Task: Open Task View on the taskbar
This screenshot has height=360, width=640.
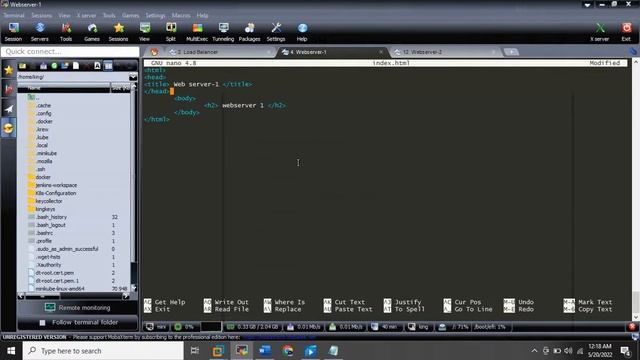Action: pyautogui.click(x=195, y=351)
